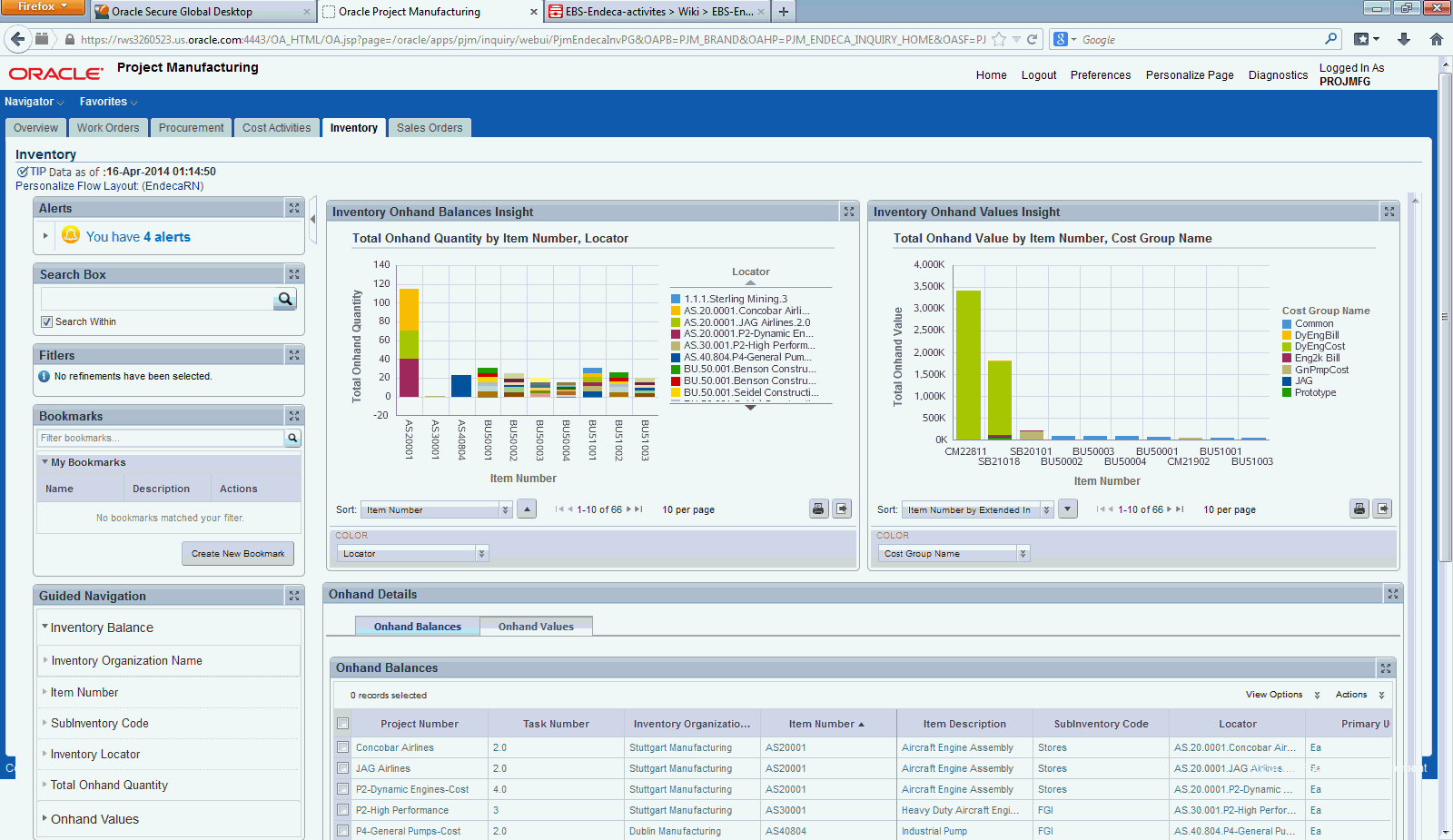The image size is (1453, 840).
Task: Open a new Firefox tab
Action: pyautogui.click(x=784, y=12)
